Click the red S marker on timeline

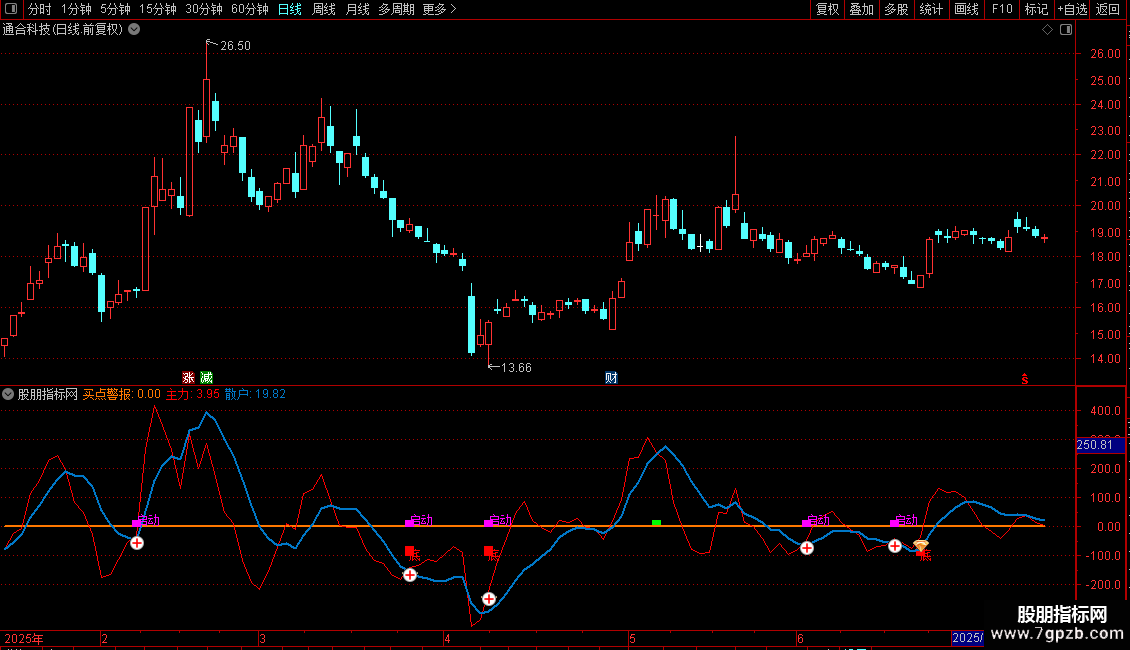(x=1024, y=378)
